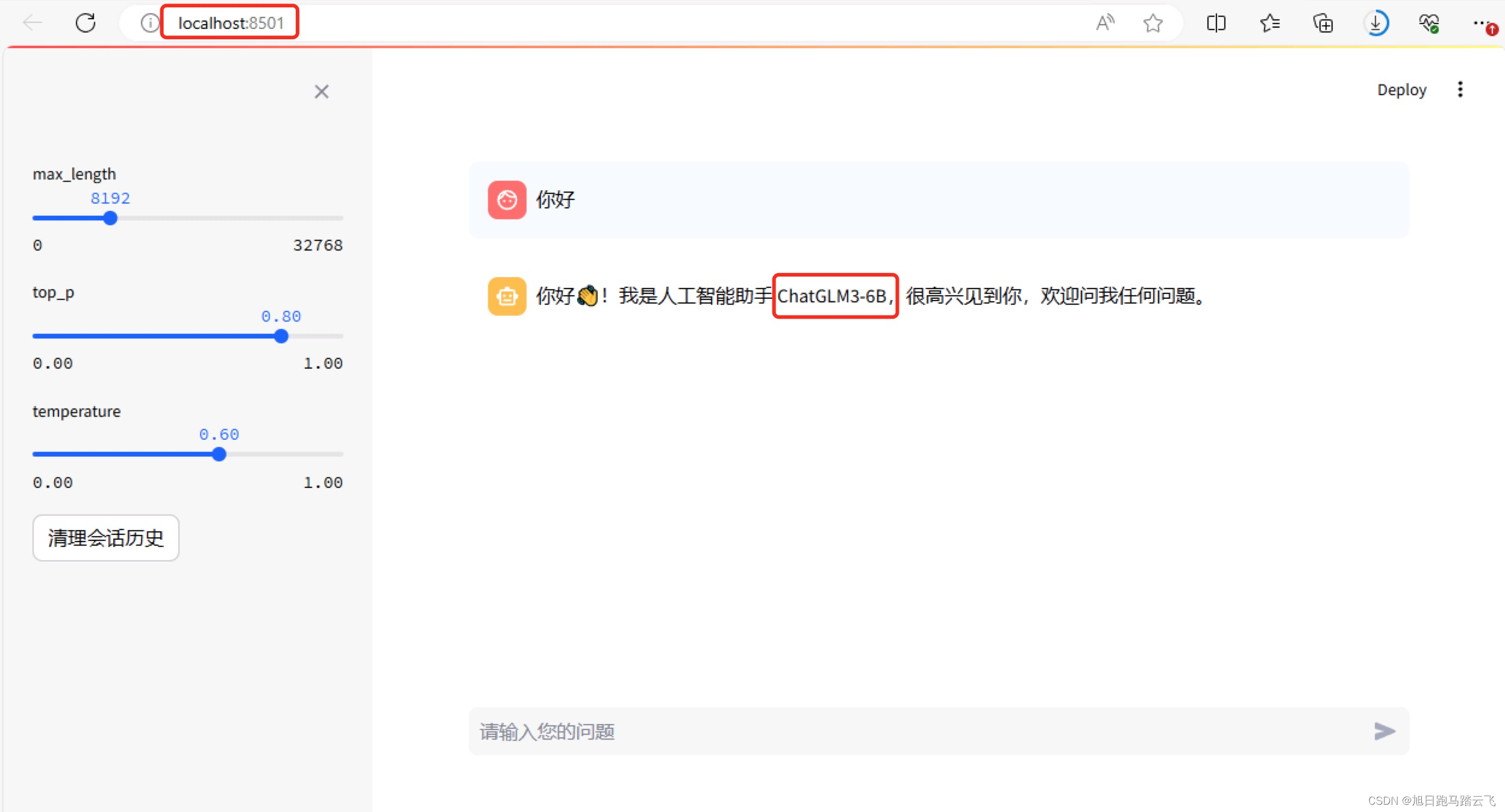
Task: Click the max_length slider handle
Action: pos(110,218)
